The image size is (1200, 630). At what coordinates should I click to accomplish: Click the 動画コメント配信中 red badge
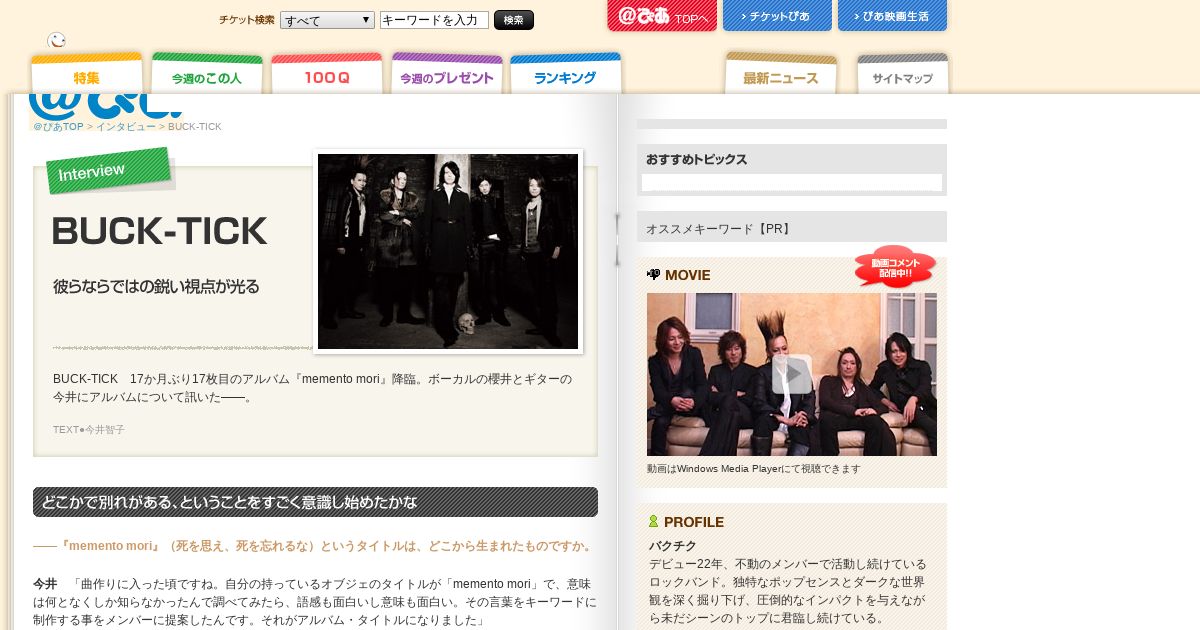pos(895,266)
